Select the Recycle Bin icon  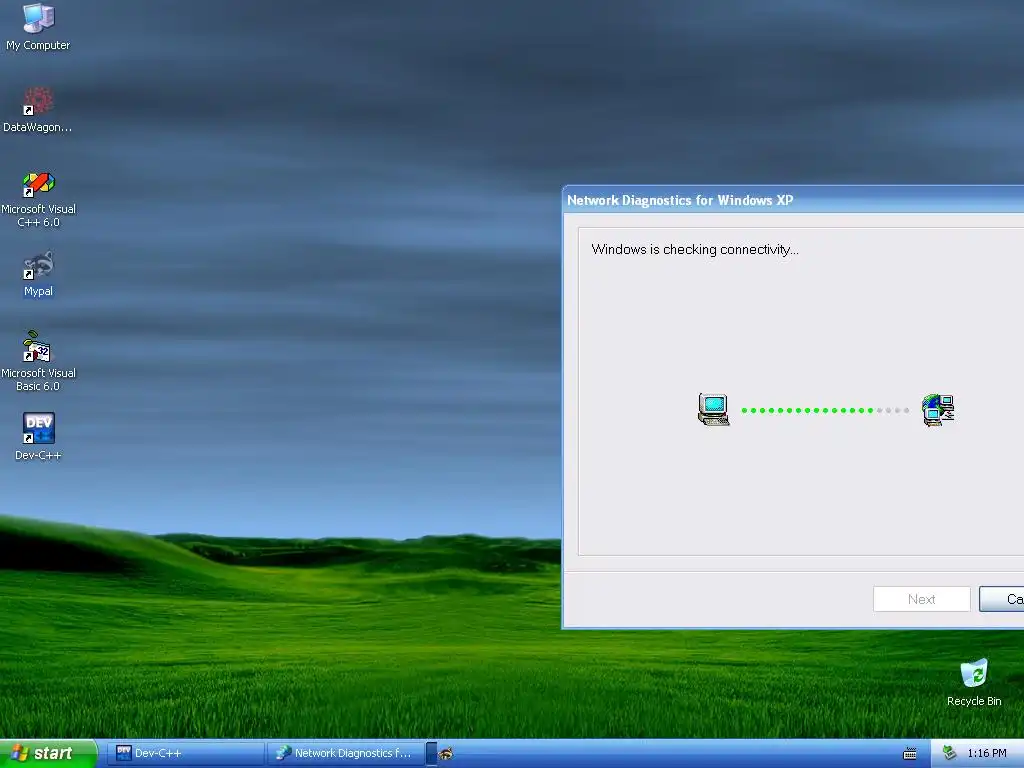coord(974,683)
